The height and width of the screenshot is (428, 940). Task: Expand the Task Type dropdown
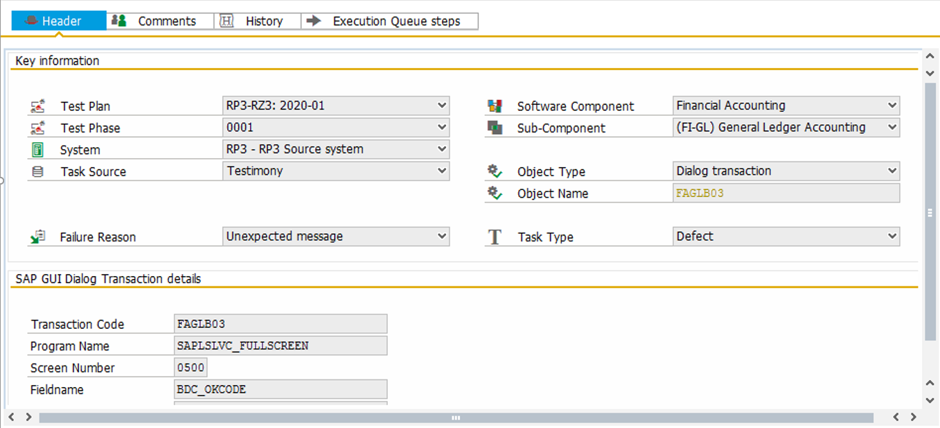click(892, 236)
